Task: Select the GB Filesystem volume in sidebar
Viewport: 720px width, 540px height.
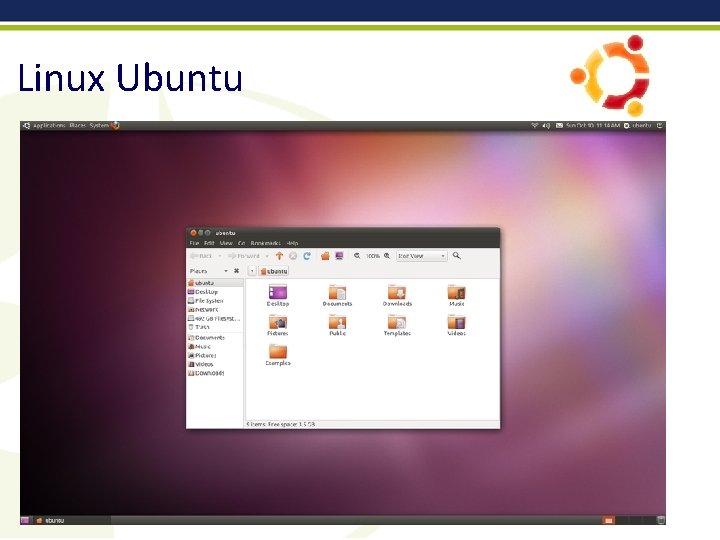Action: 215,318
